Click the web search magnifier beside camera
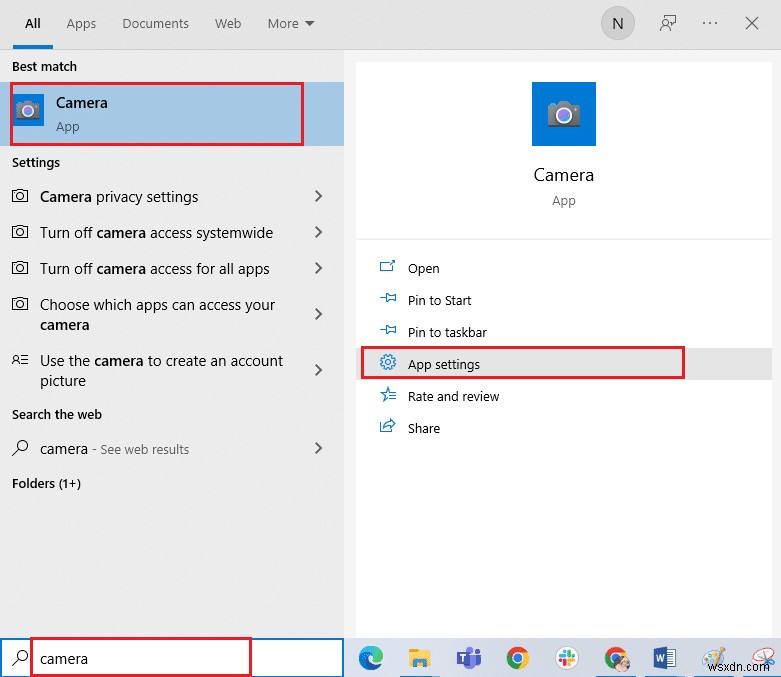Image resolution: width=781 pixels, height=677 pixels. click(x=20, y=448)
